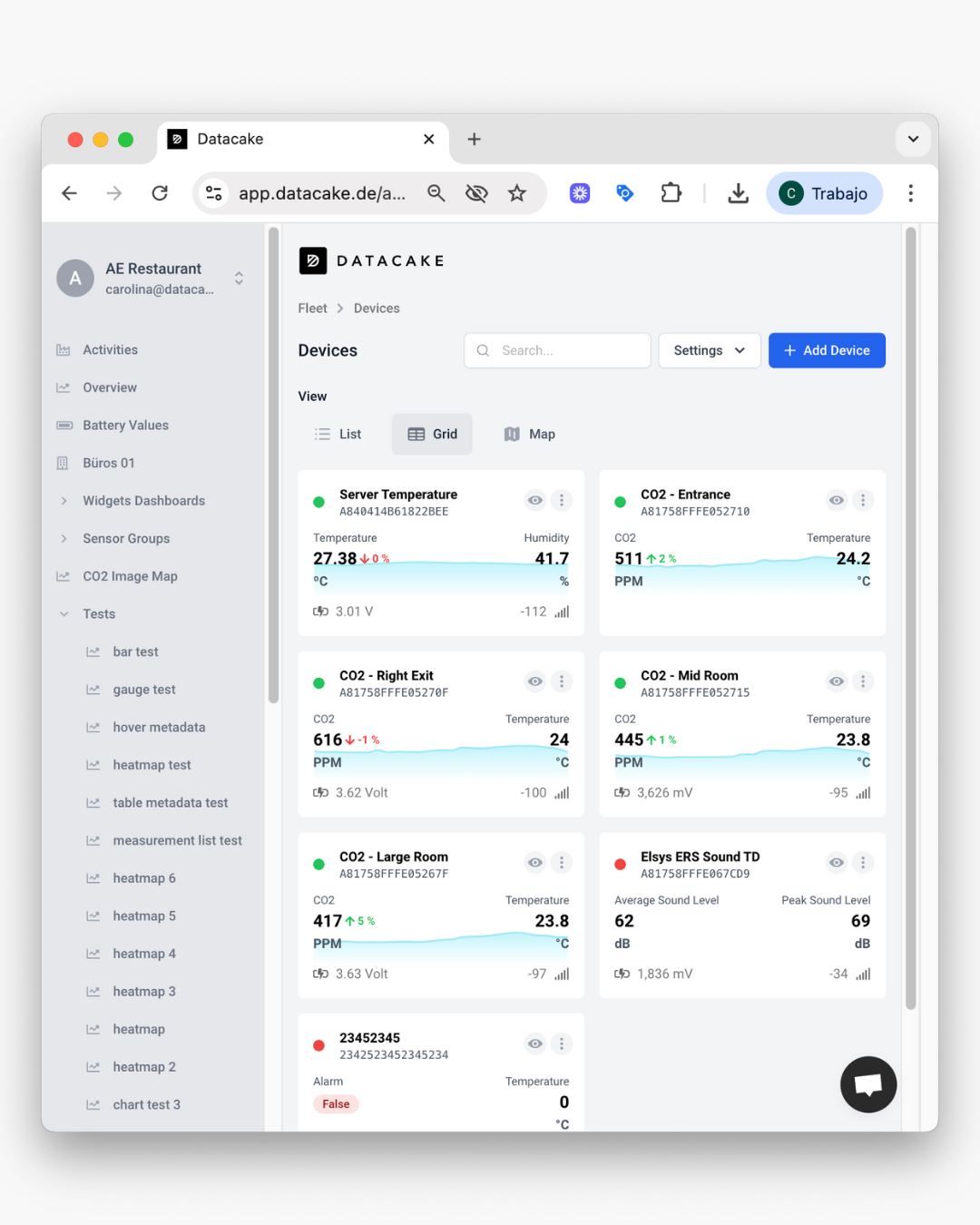
Task: Open the Settings dropdown
Action: pos(709,350)
